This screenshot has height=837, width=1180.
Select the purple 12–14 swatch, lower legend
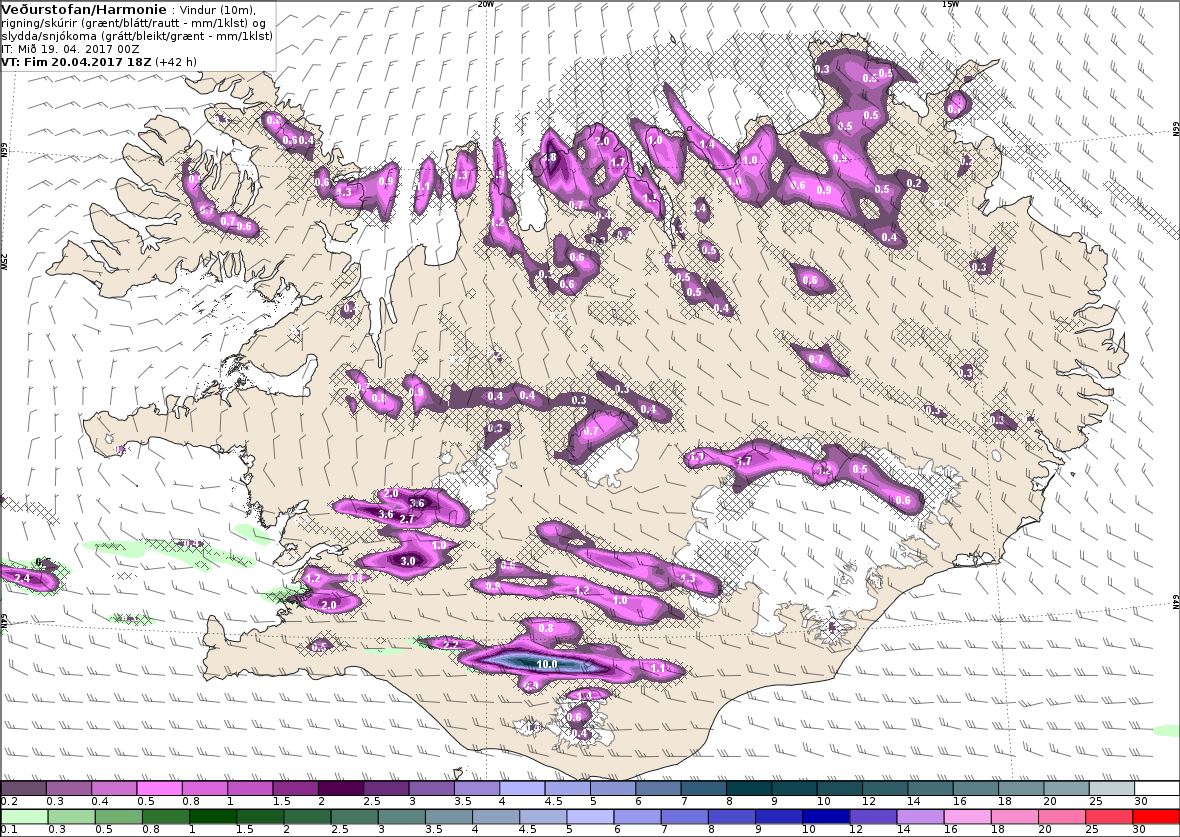(873, 816)
